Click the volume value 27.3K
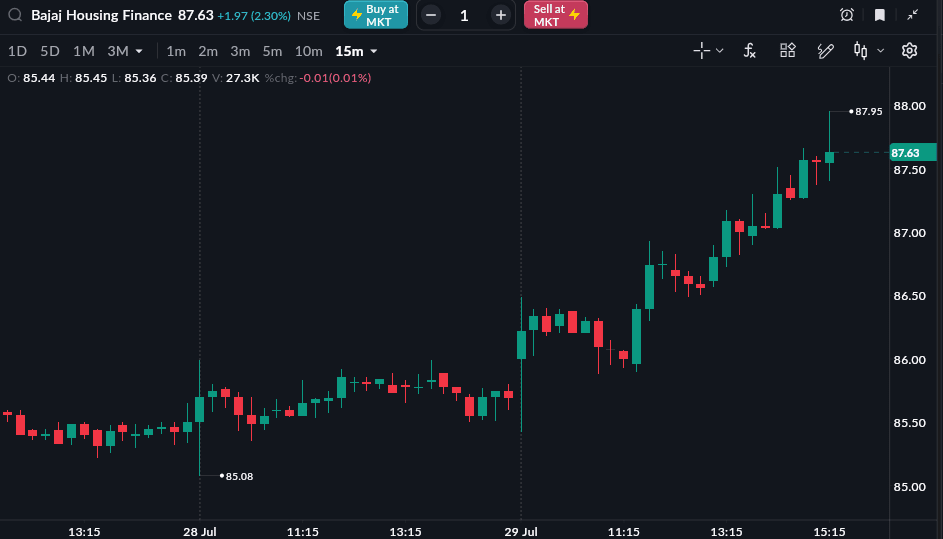This screenshot has width=943, height=539. pyautogui.click(x=242, y=78)
